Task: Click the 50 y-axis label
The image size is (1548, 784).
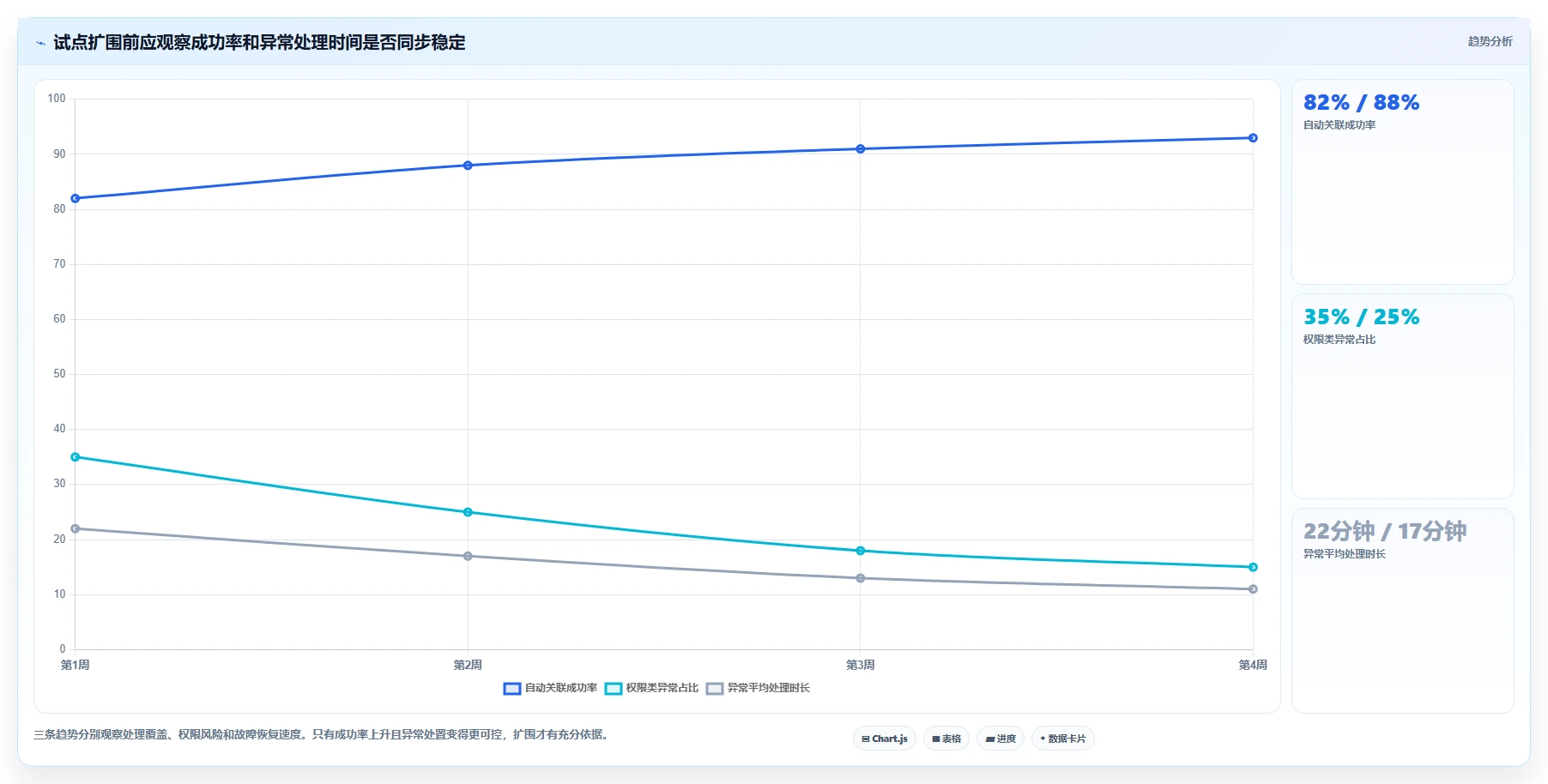Action: (x=59, y=374)
